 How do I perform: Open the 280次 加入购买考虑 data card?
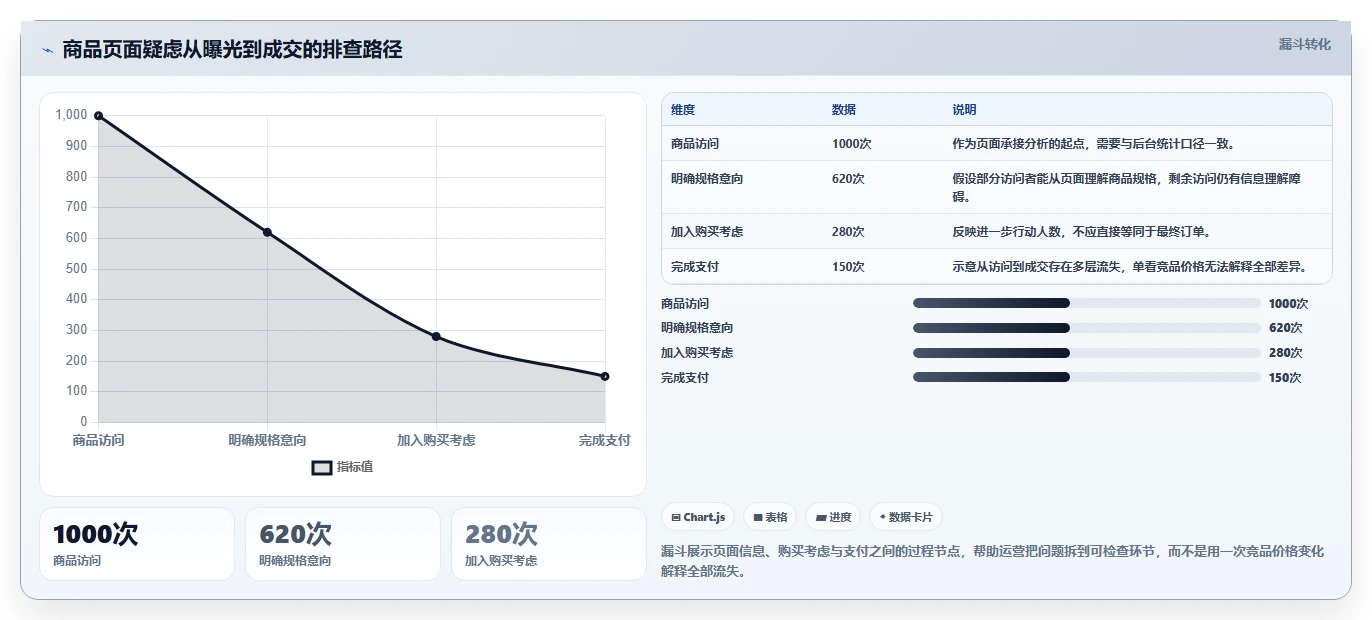pyautogui.click(x=549, y=544)
